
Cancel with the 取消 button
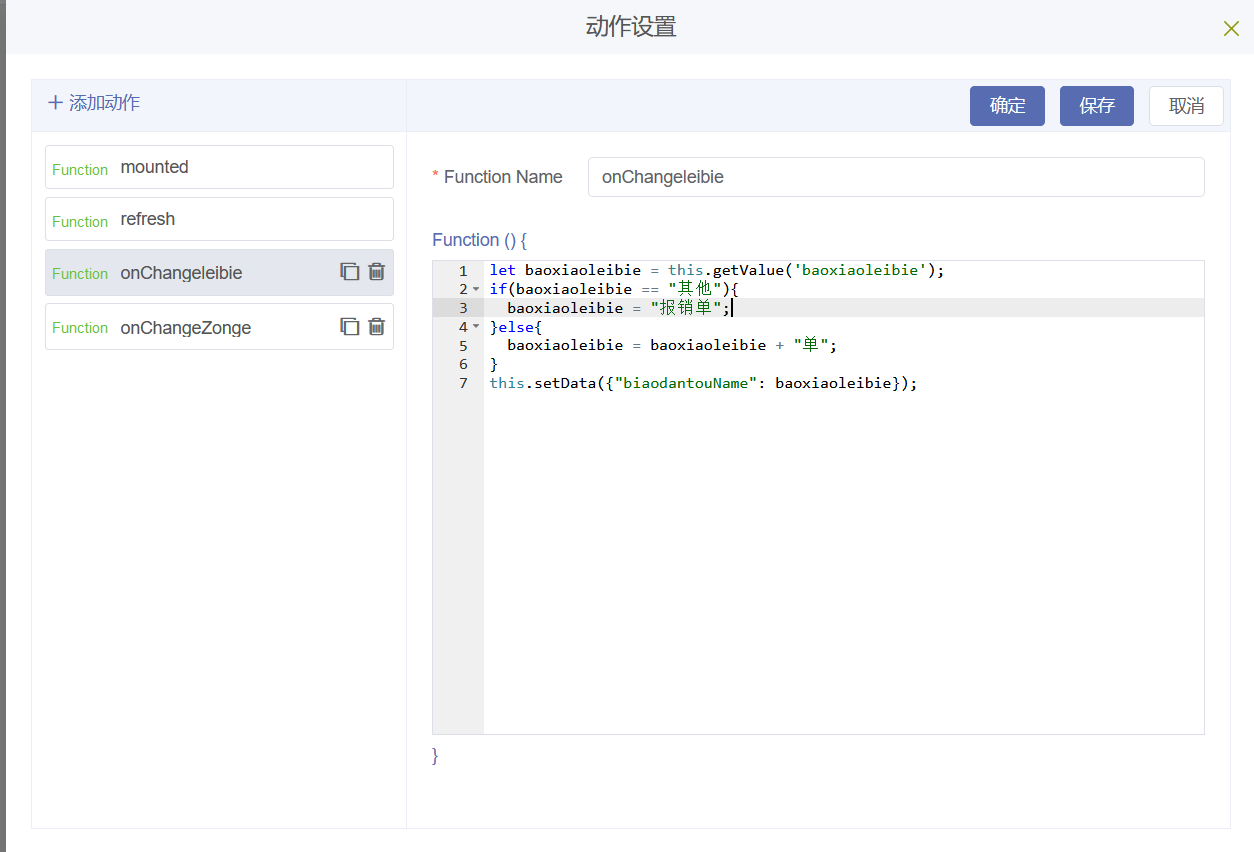[1186, 106]
